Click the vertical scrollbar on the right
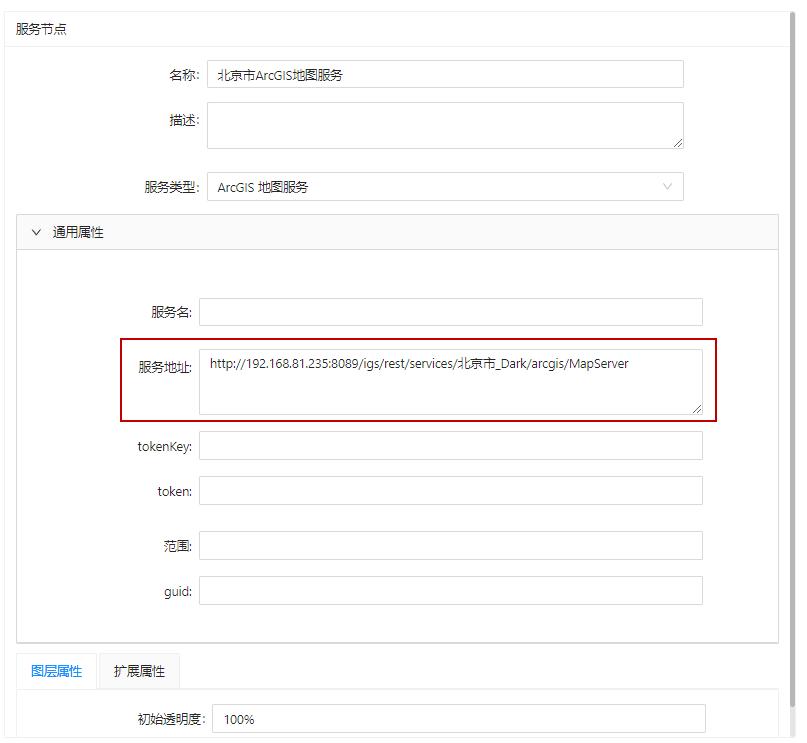The width and height of the screenshot is (807, 743). coord(793,360)
